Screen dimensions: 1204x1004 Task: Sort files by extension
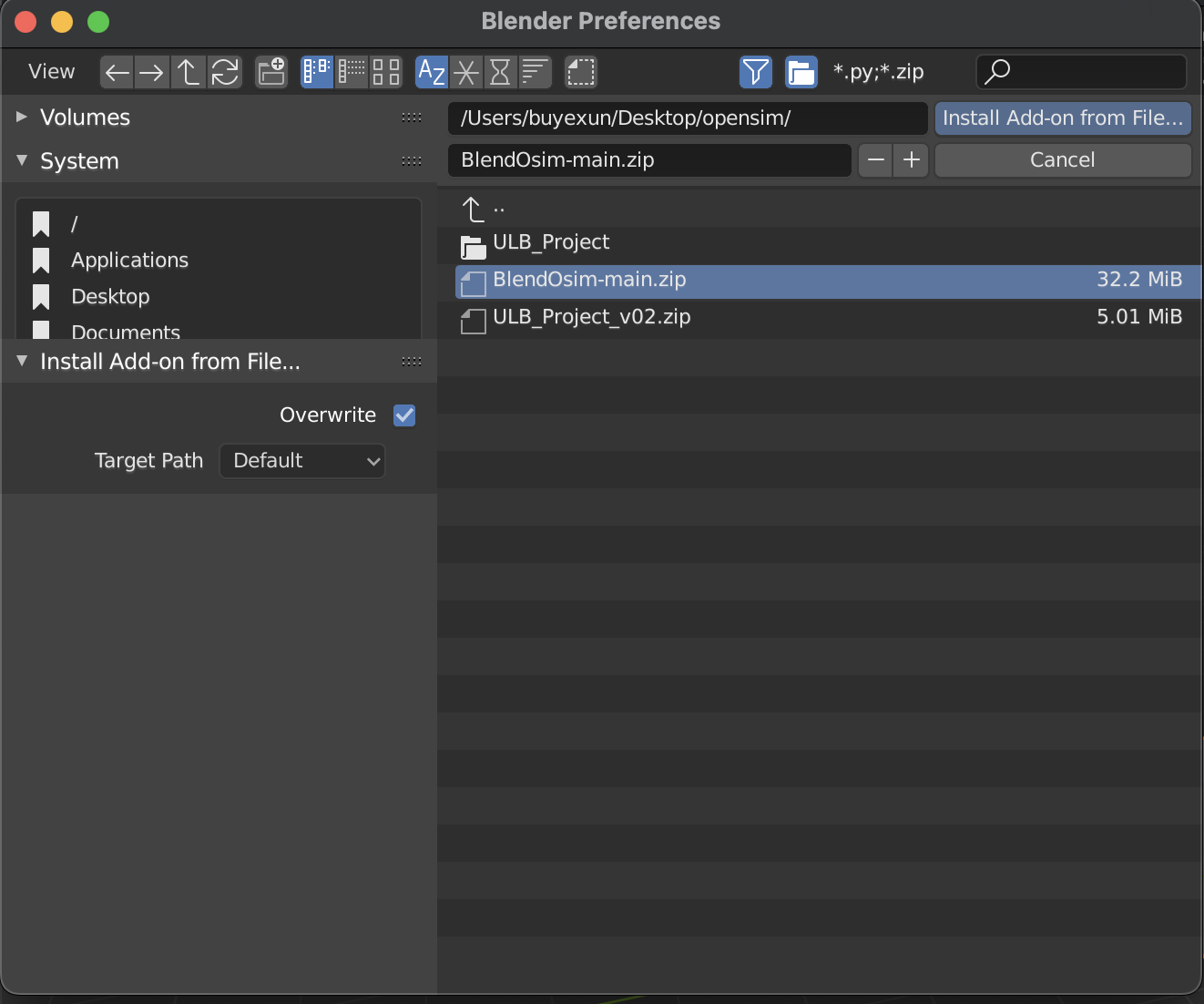pyautogui.click(x=466, y=72)
